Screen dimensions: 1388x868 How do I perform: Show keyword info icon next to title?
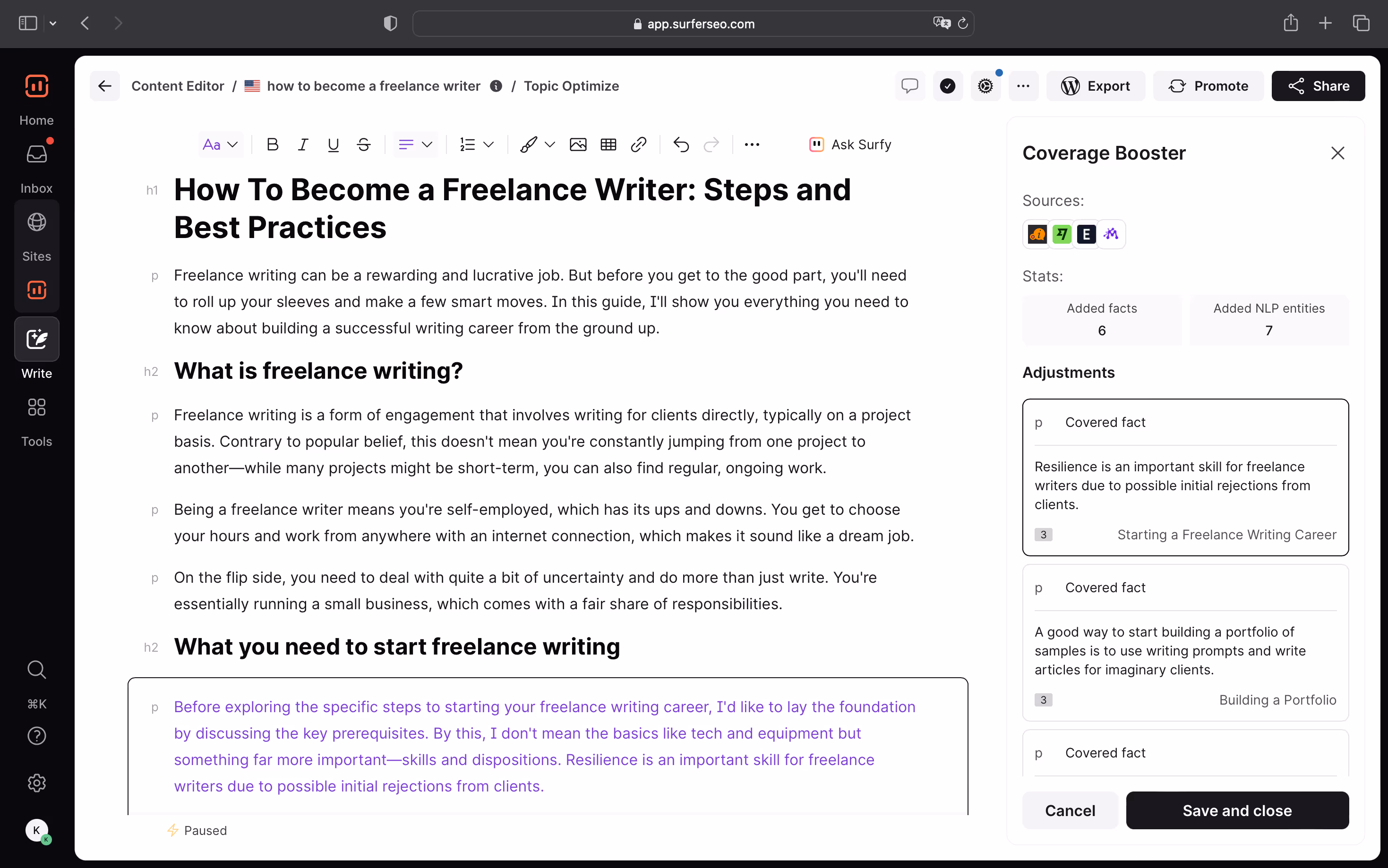pos(496,86)
